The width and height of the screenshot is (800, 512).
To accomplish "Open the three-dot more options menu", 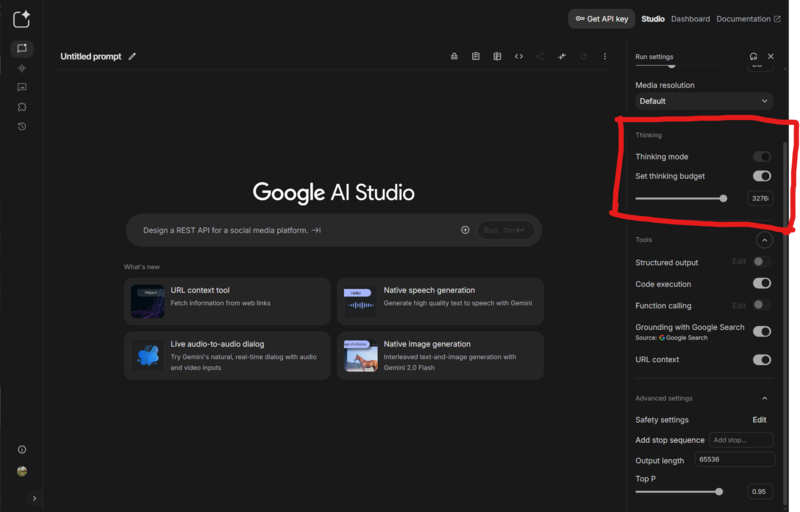I will coord(605,57).
